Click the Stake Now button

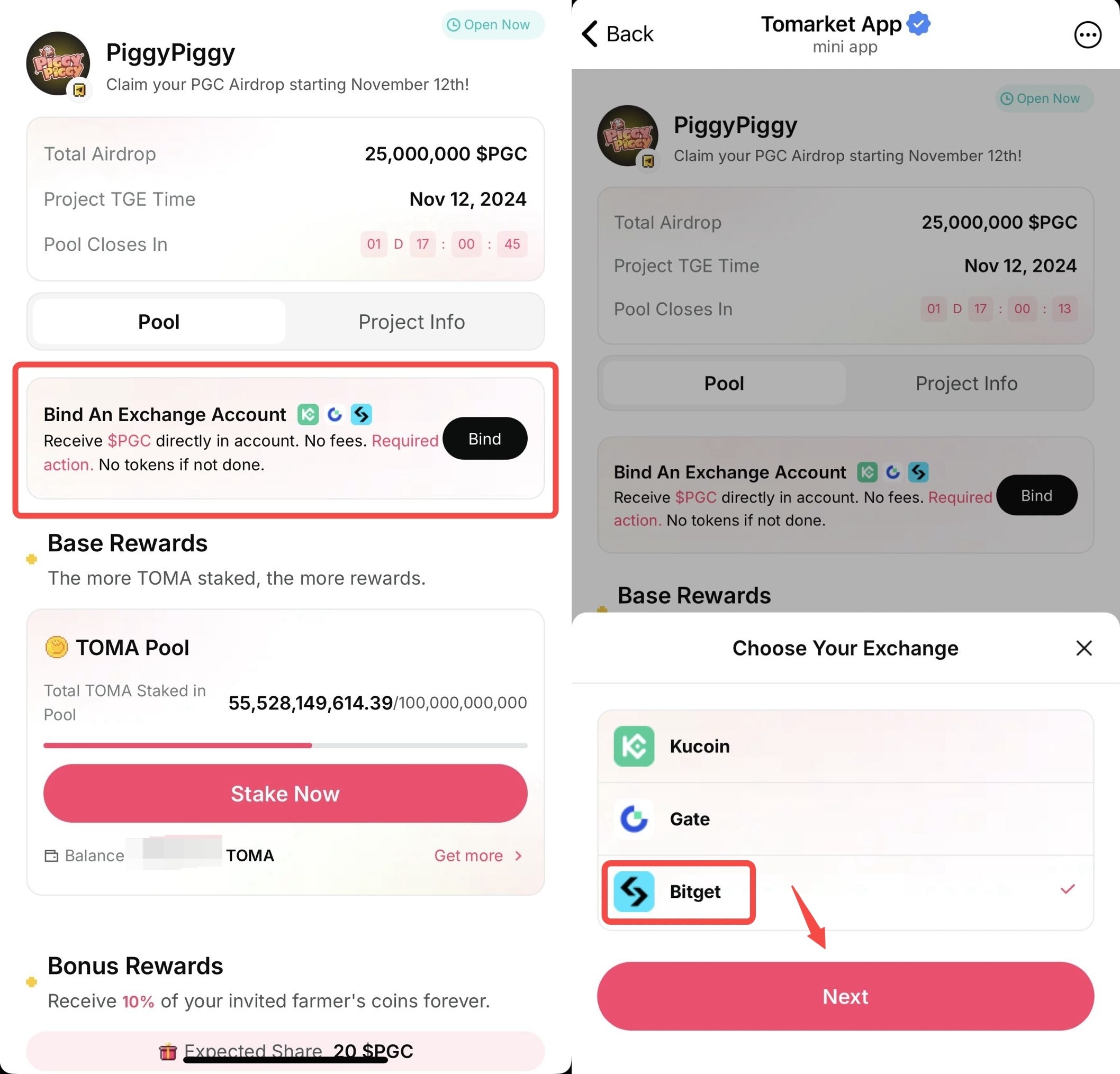click(284, 794)
